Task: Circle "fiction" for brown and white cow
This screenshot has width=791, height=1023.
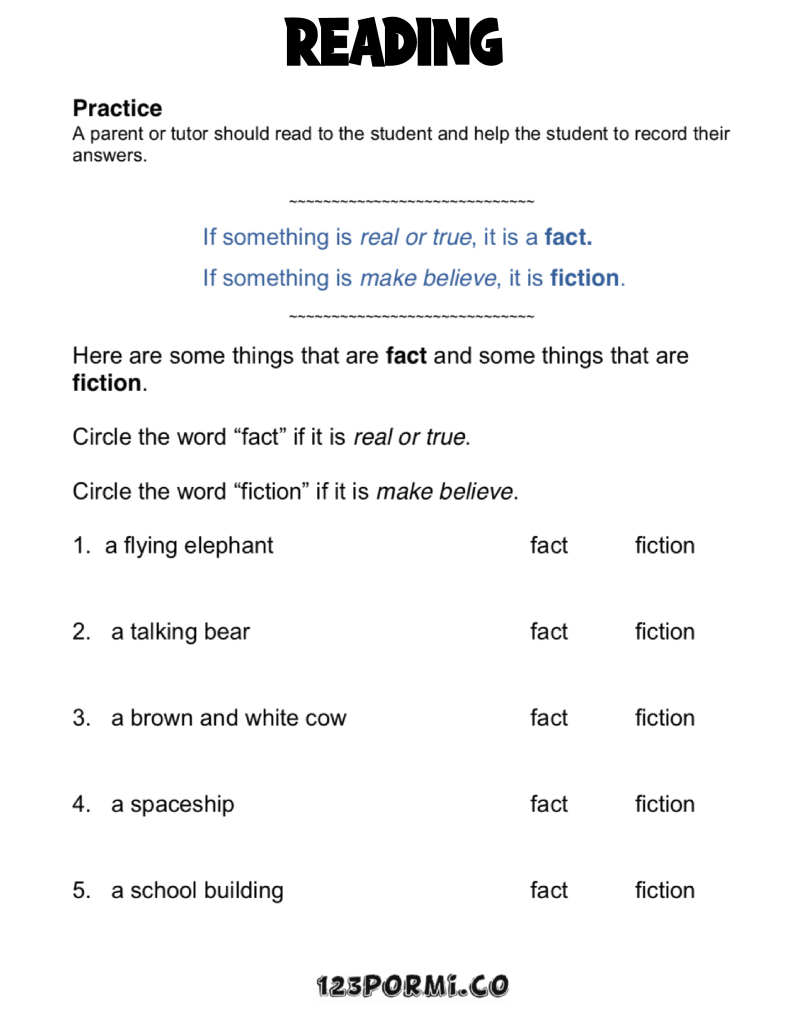Action: click(664, 718)
